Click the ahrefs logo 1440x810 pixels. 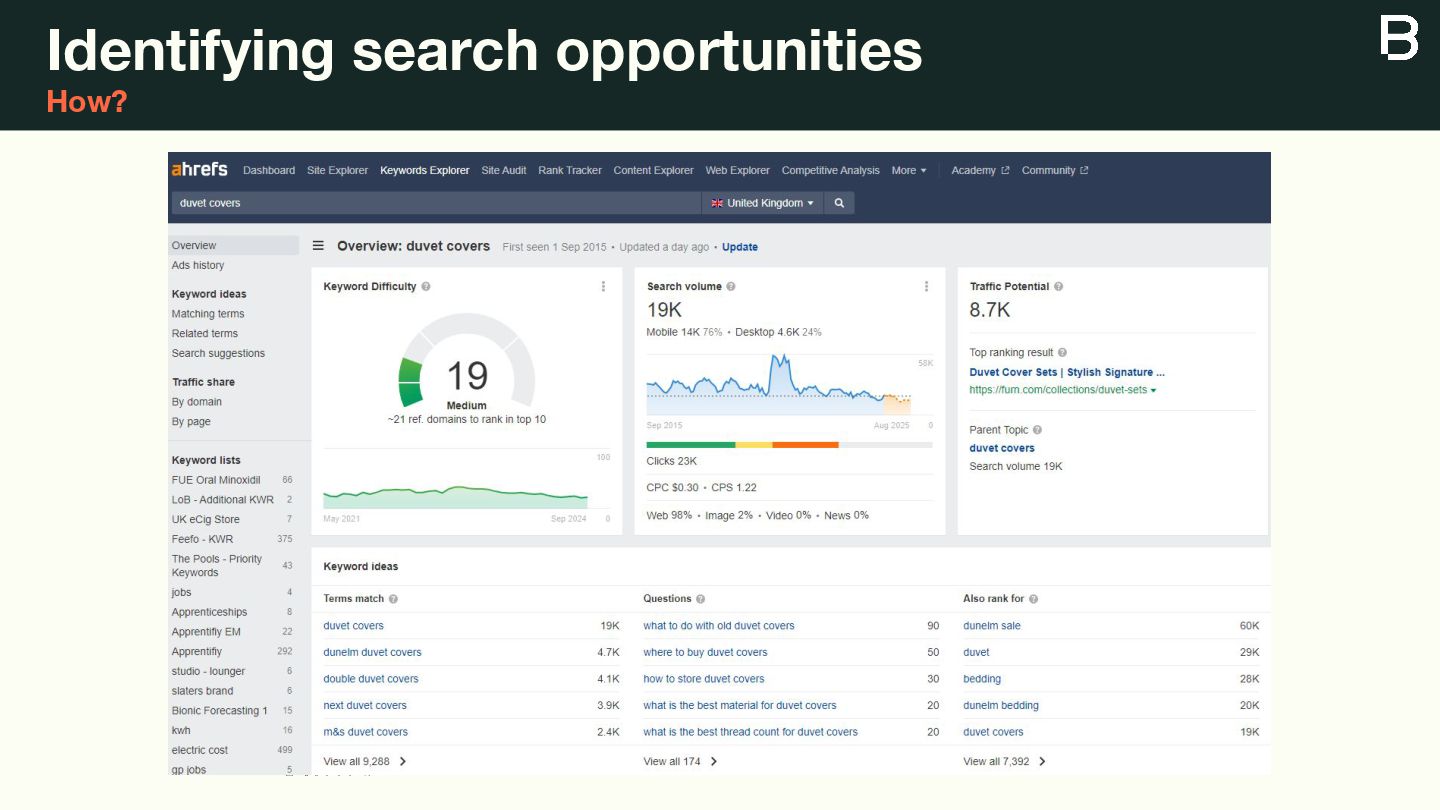pos(200,170)
